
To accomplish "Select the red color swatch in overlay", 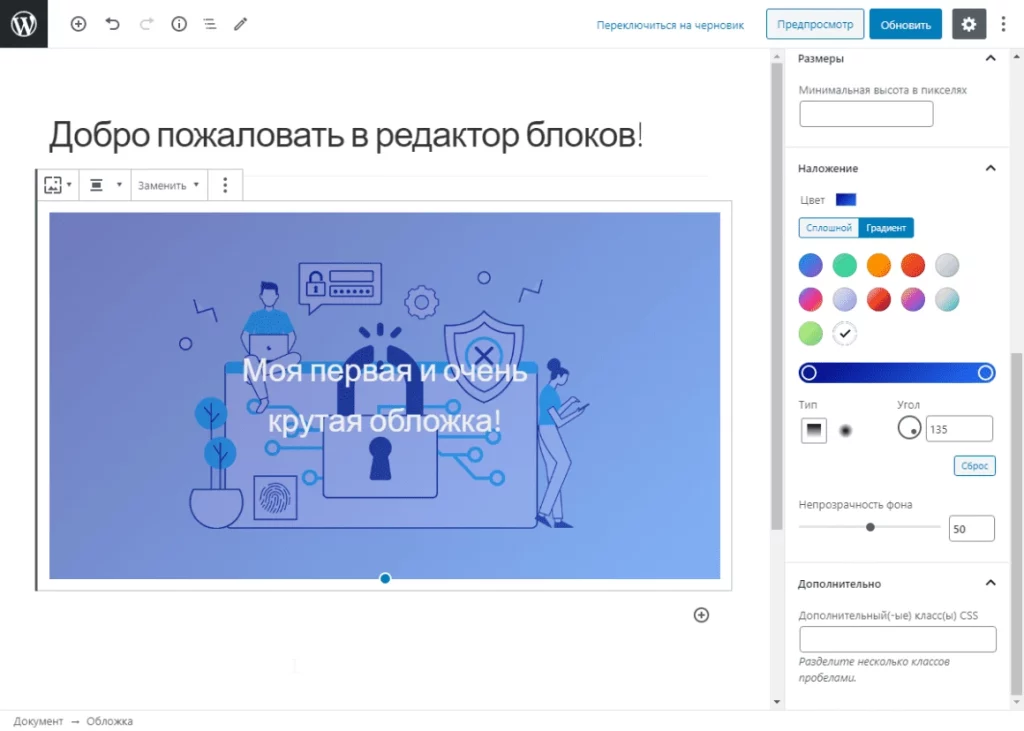I will (913, 264).
